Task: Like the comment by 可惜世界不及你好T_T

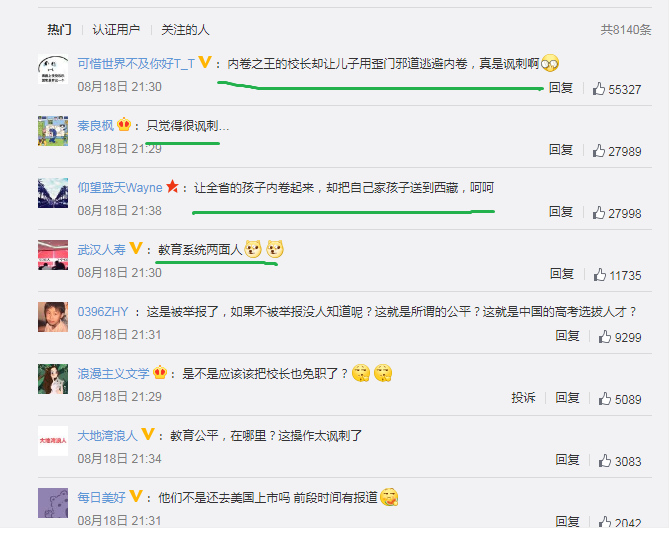Action: pyautogui.click(x=599, y=89)
